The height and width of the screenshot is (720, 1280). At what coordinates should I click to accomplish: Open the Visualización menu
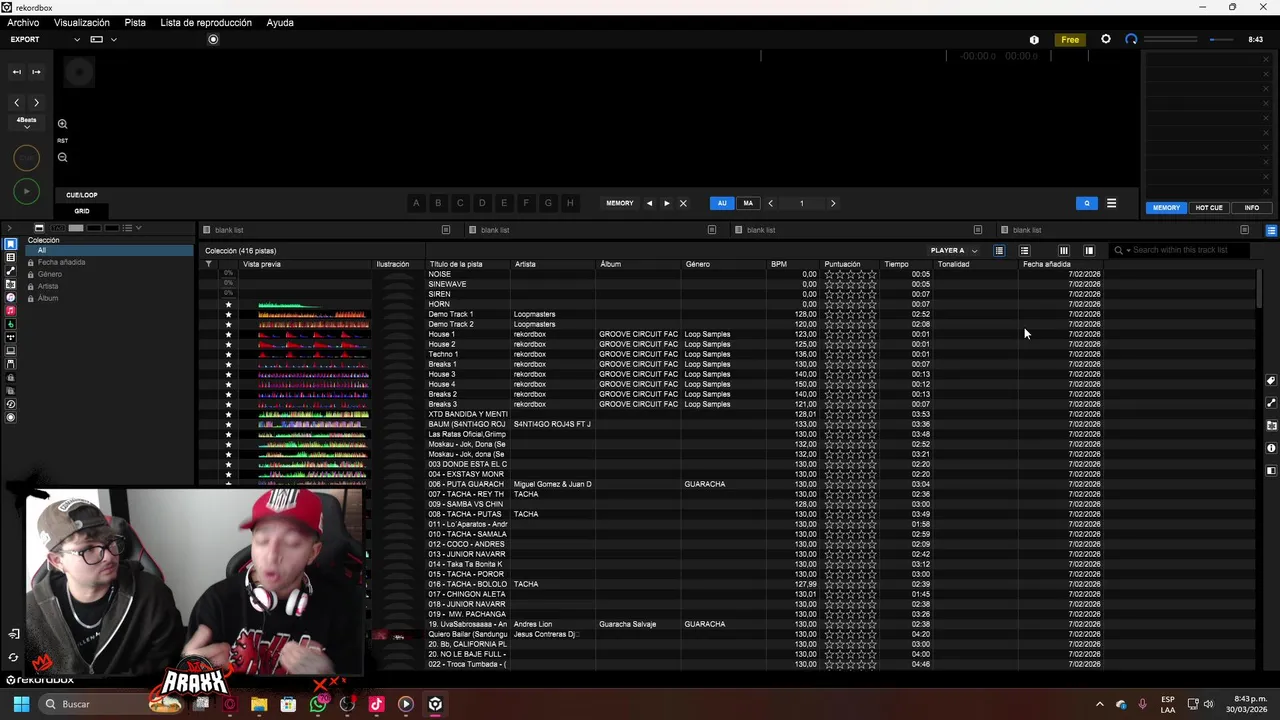[82, 22]
